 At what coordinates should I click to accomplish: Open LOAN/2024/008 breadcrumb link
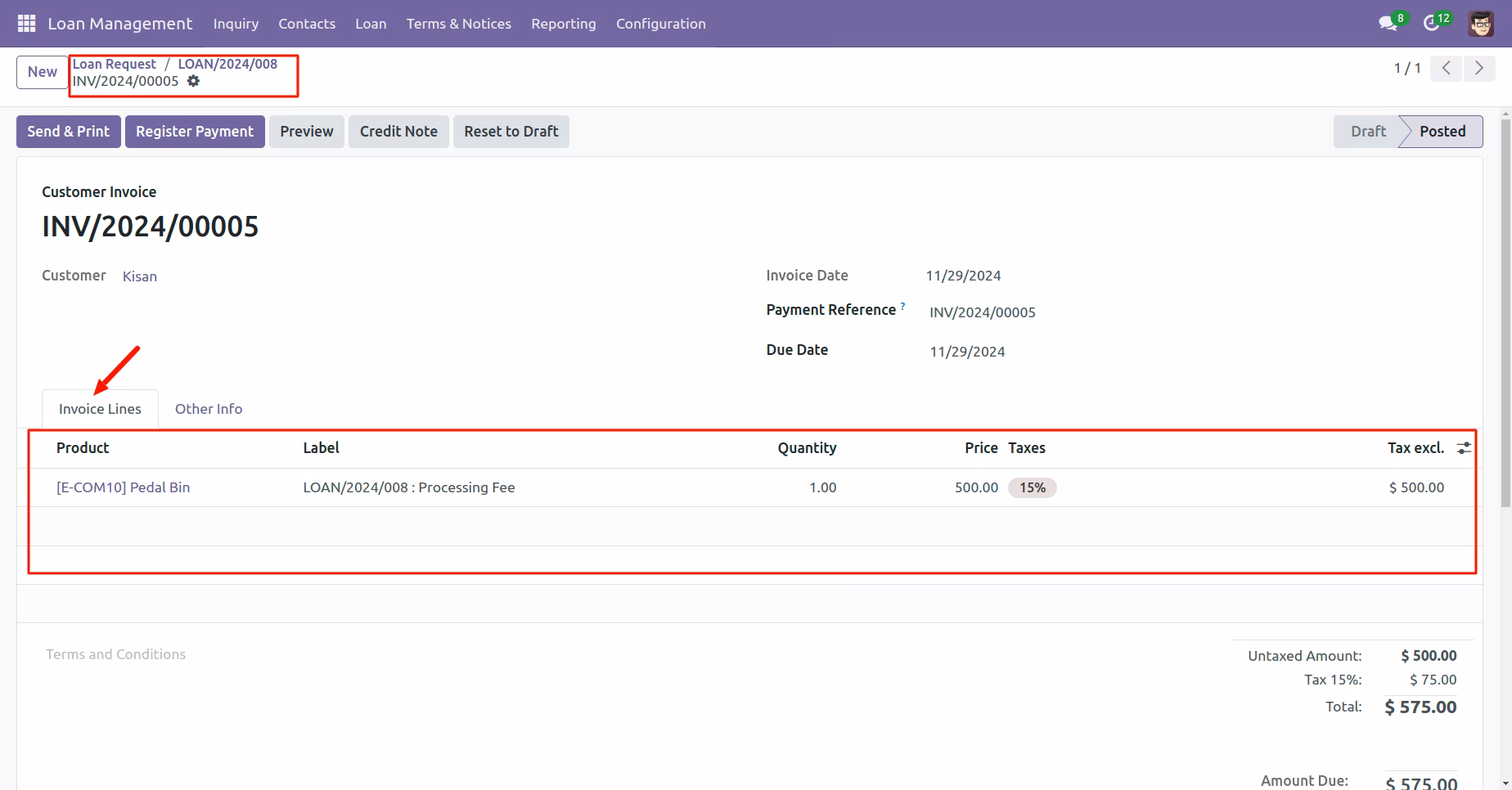227,64
